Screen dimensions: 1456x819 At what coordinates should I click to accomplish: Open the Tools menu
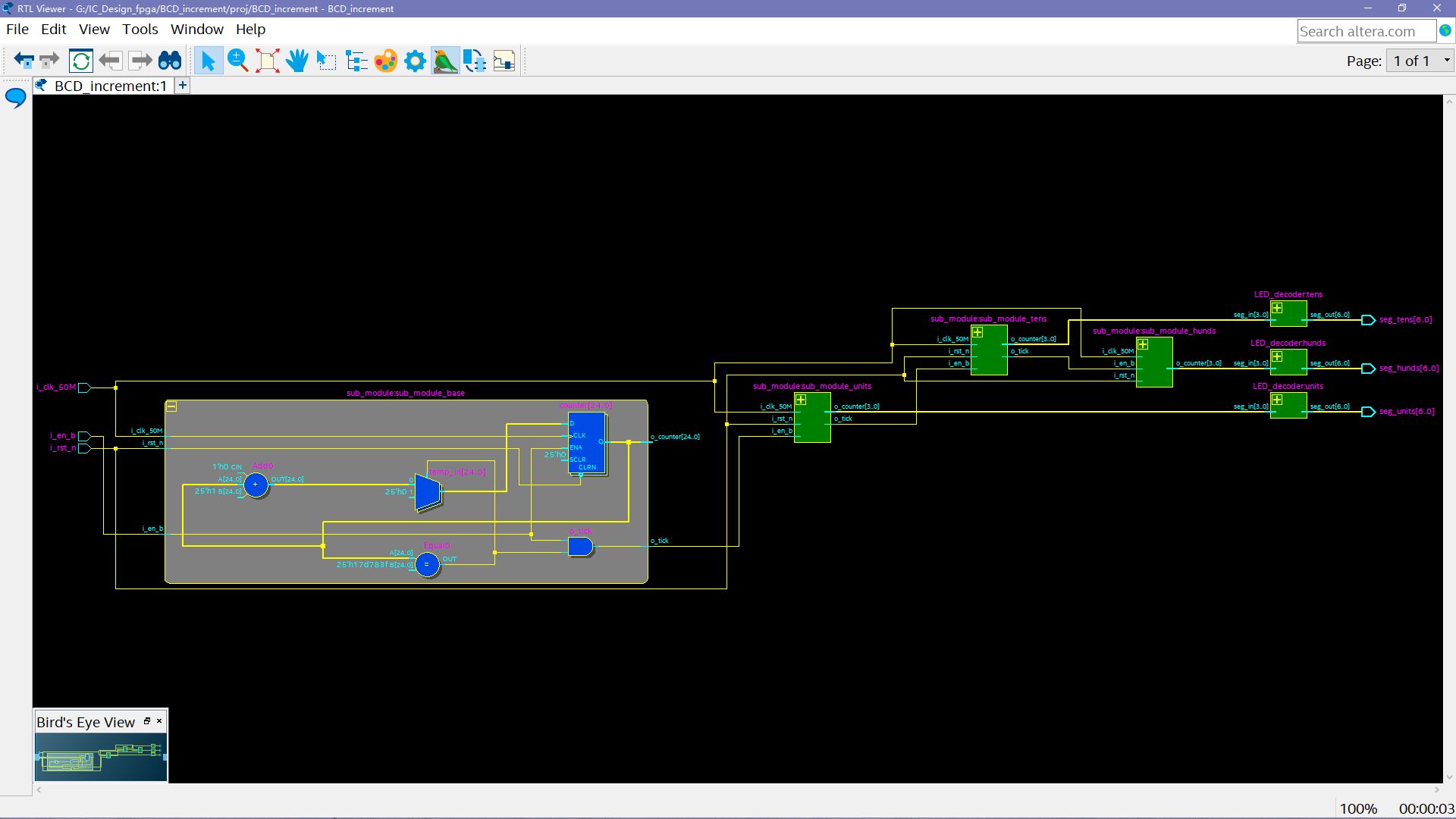point(140,30)
